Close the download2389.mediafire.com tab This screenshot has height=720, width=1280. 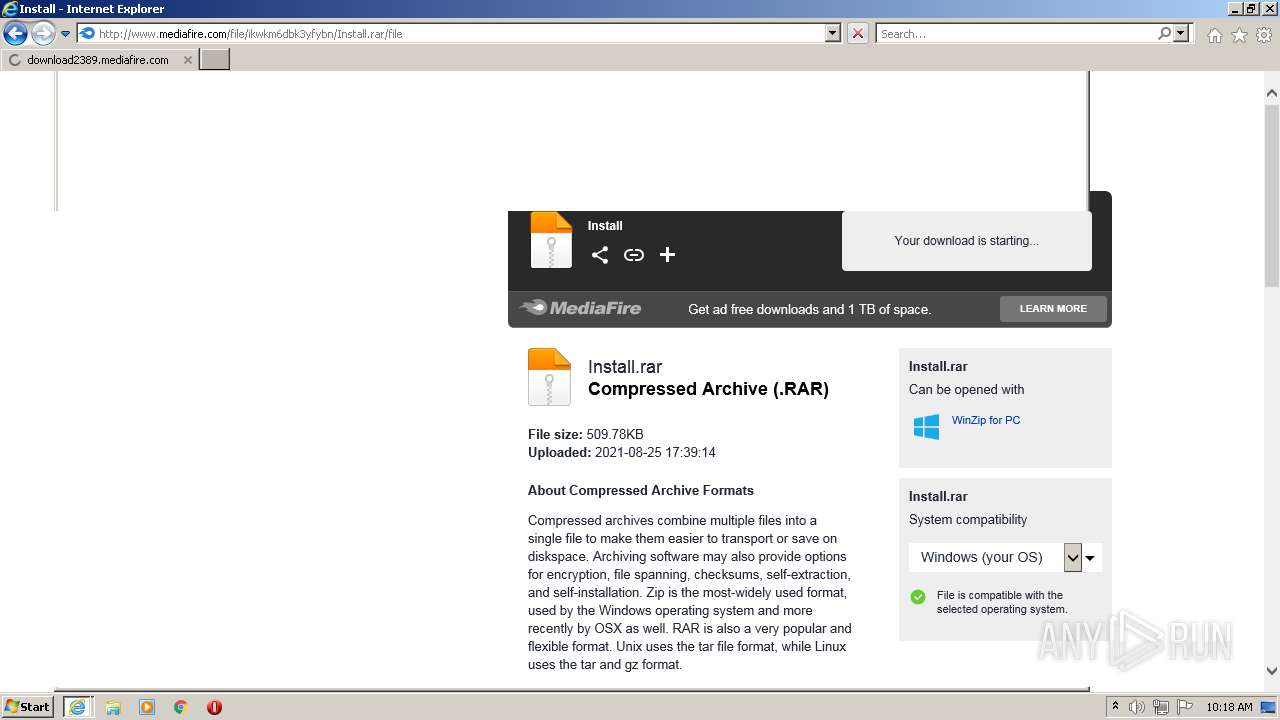click(x=187, y=60)
